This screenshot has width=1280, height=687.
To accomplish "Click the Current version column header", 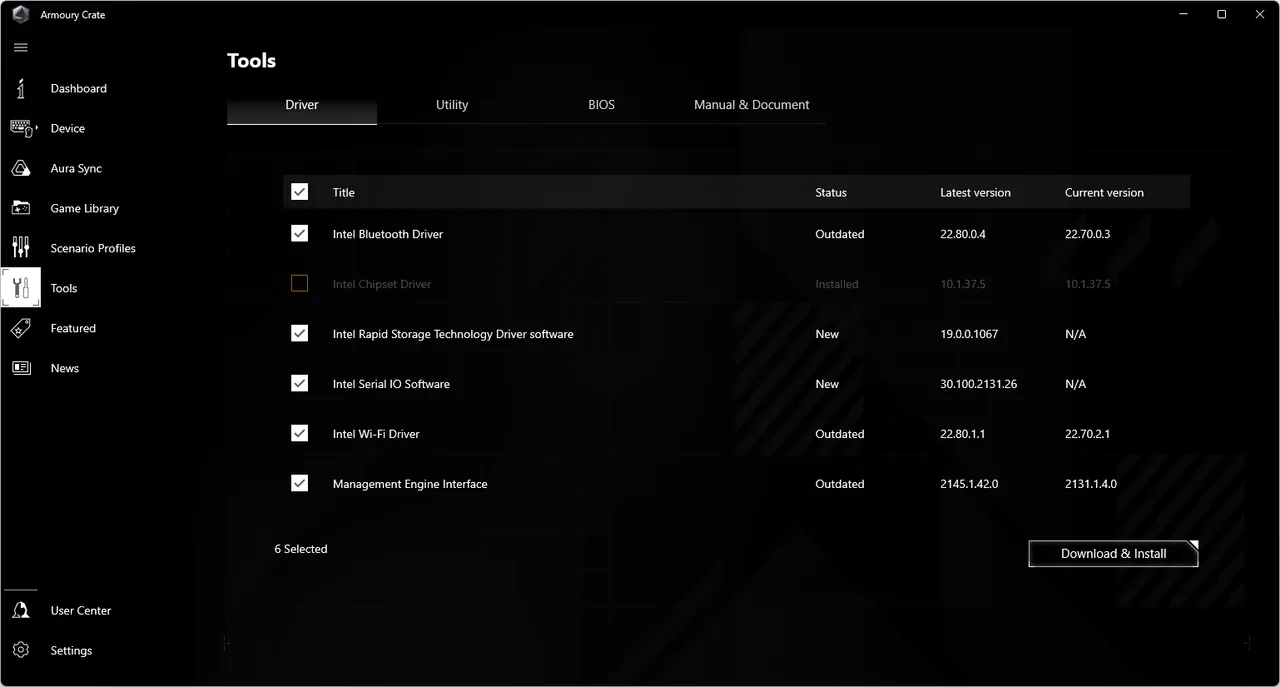I will point(1104,192).
